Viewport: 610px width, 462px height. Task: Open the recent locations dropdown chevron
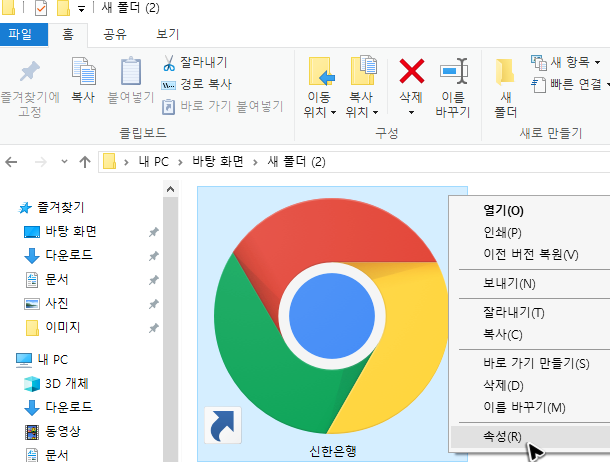click(65, 161)
